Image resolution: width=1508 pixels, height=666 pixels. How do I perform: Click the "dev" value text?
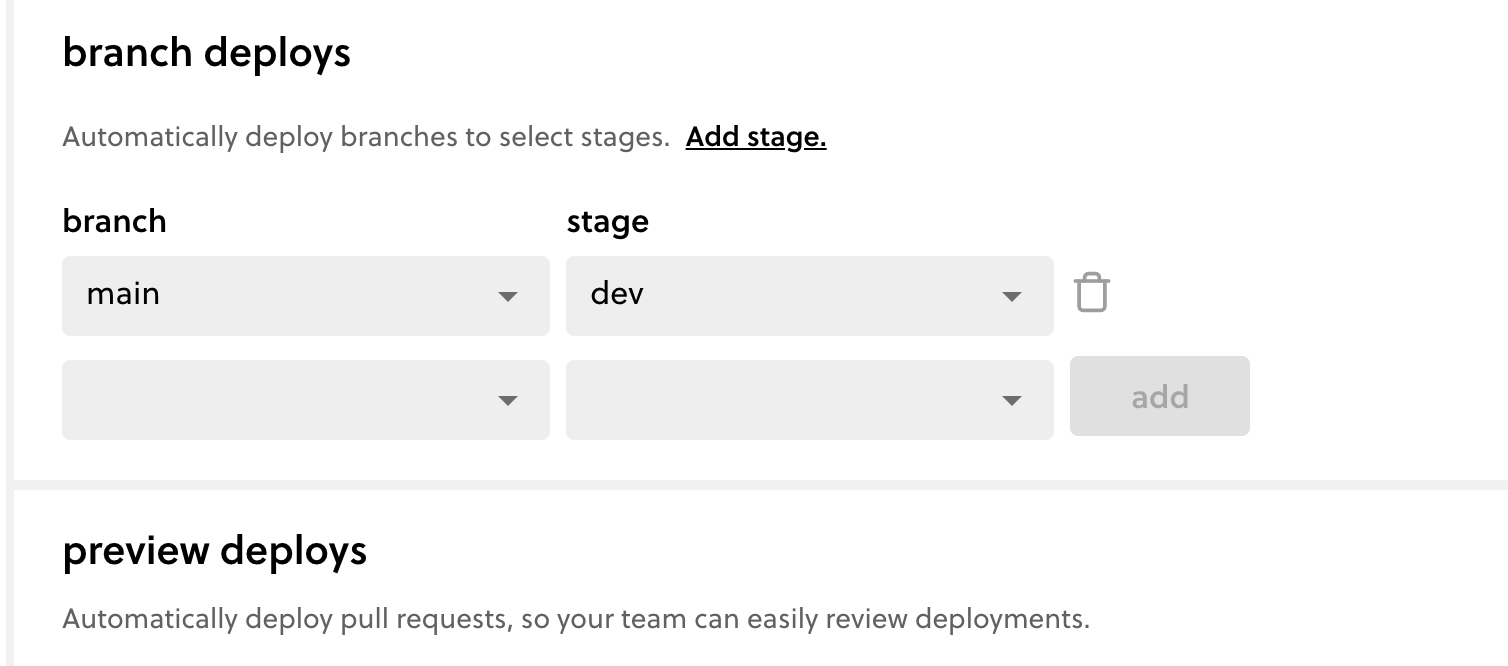[617, 295]
